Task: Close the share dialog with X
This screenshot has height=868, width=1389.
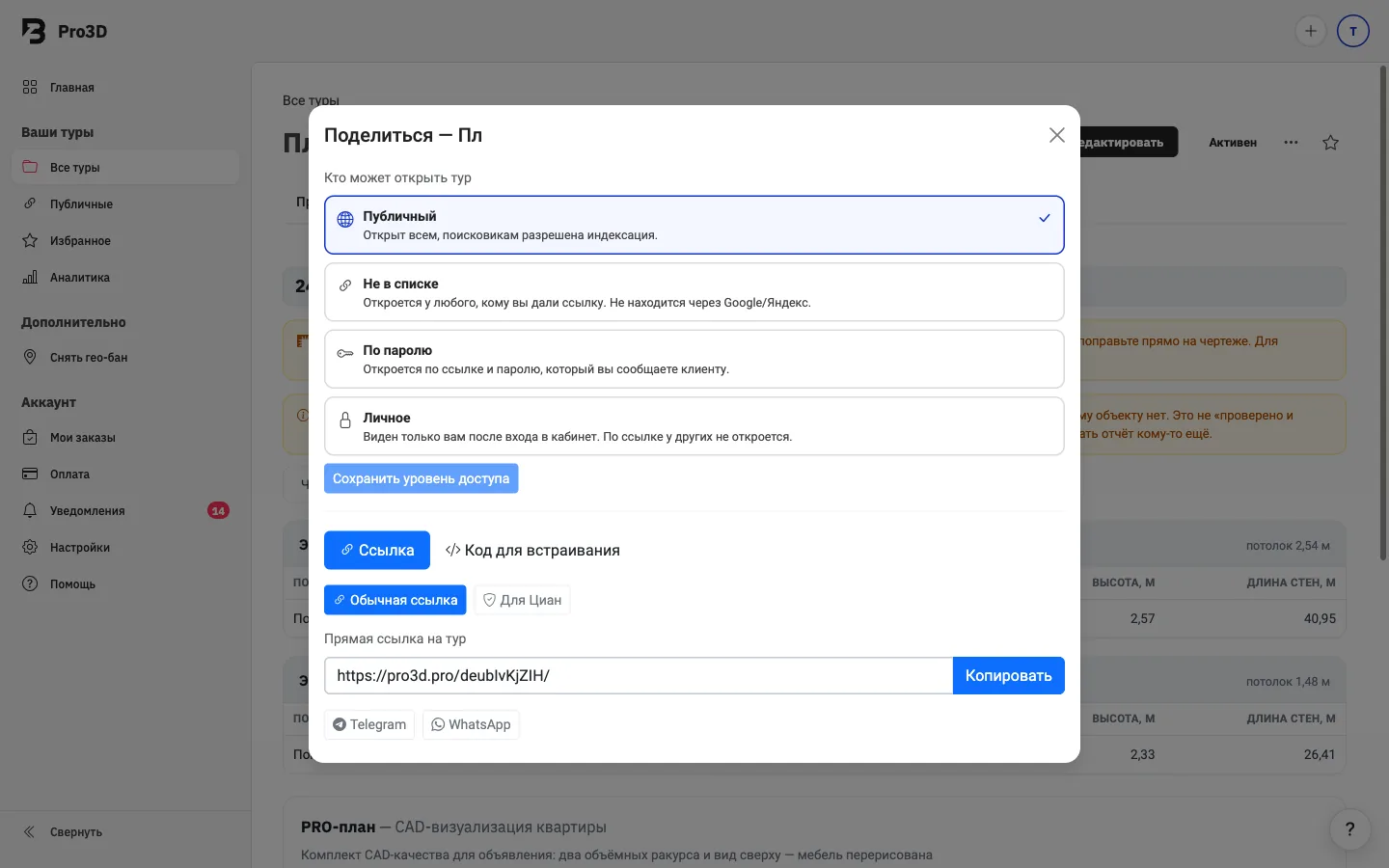Action: tap(1057, 135)
